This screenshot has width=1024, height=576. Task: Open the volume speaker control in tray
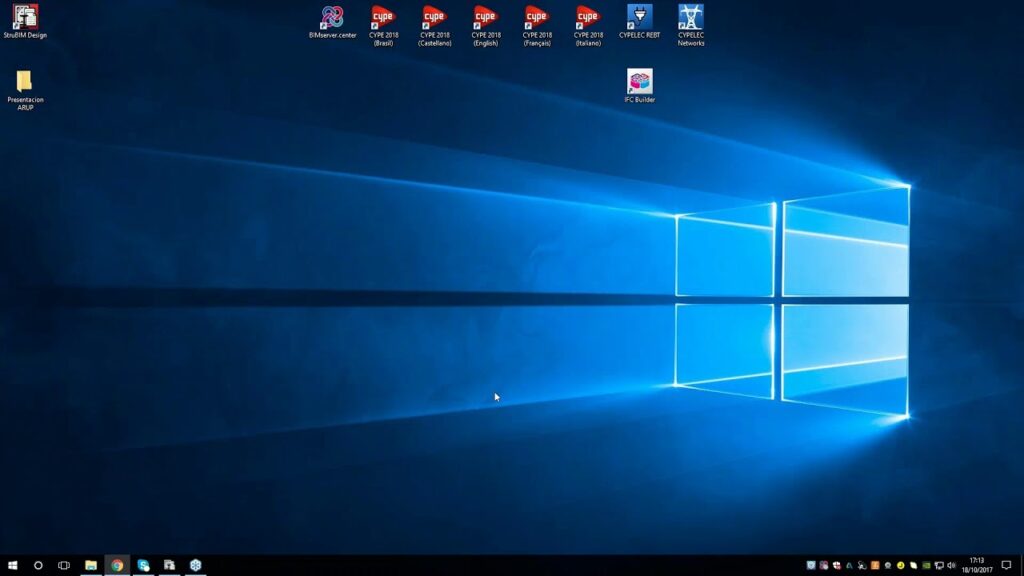click(x=951, y=565)
